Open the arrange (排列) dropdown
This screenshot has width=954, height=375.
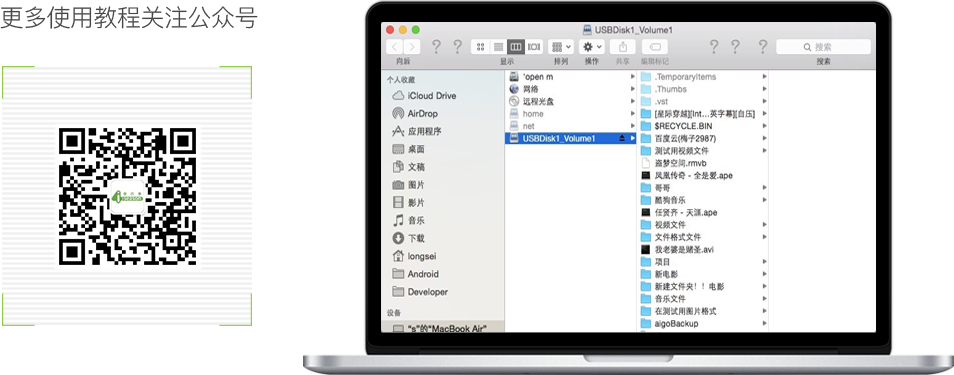click(x=560, y=47)
